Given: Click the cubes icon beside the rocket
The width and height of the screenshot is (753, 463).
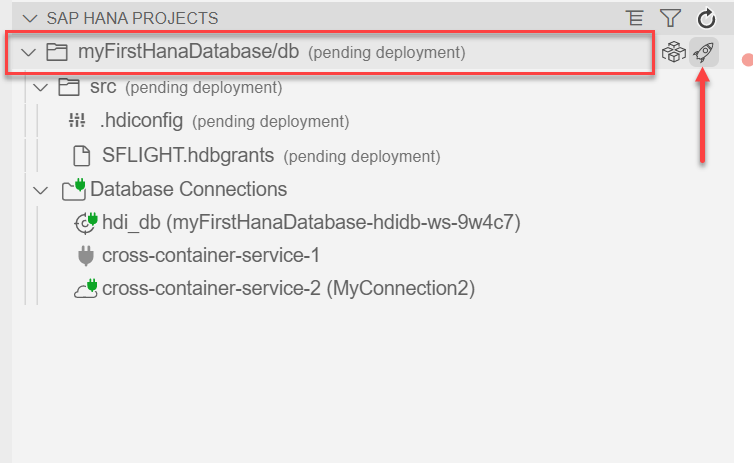Looking at the screenshot, I should tap(673, 52).
